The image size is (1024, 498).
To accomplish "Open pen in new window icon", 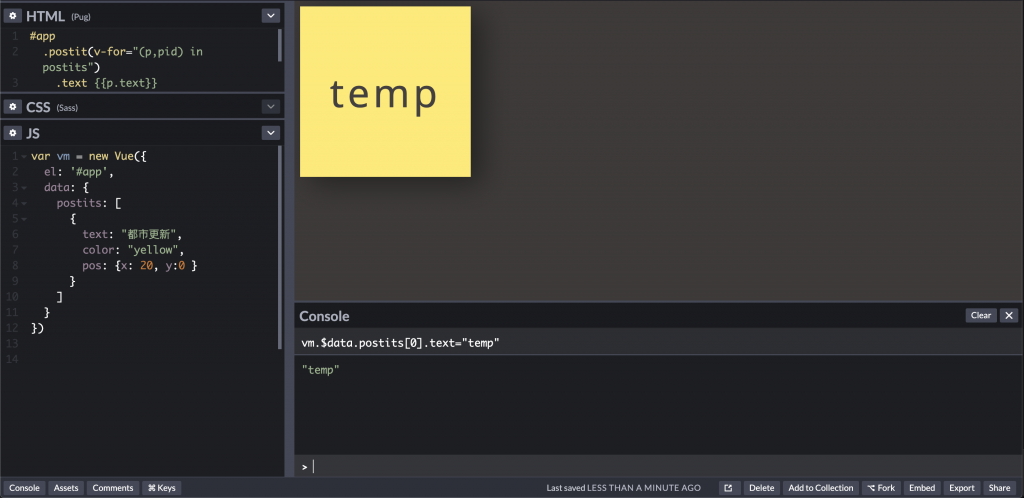I will (x=729, y=488).
